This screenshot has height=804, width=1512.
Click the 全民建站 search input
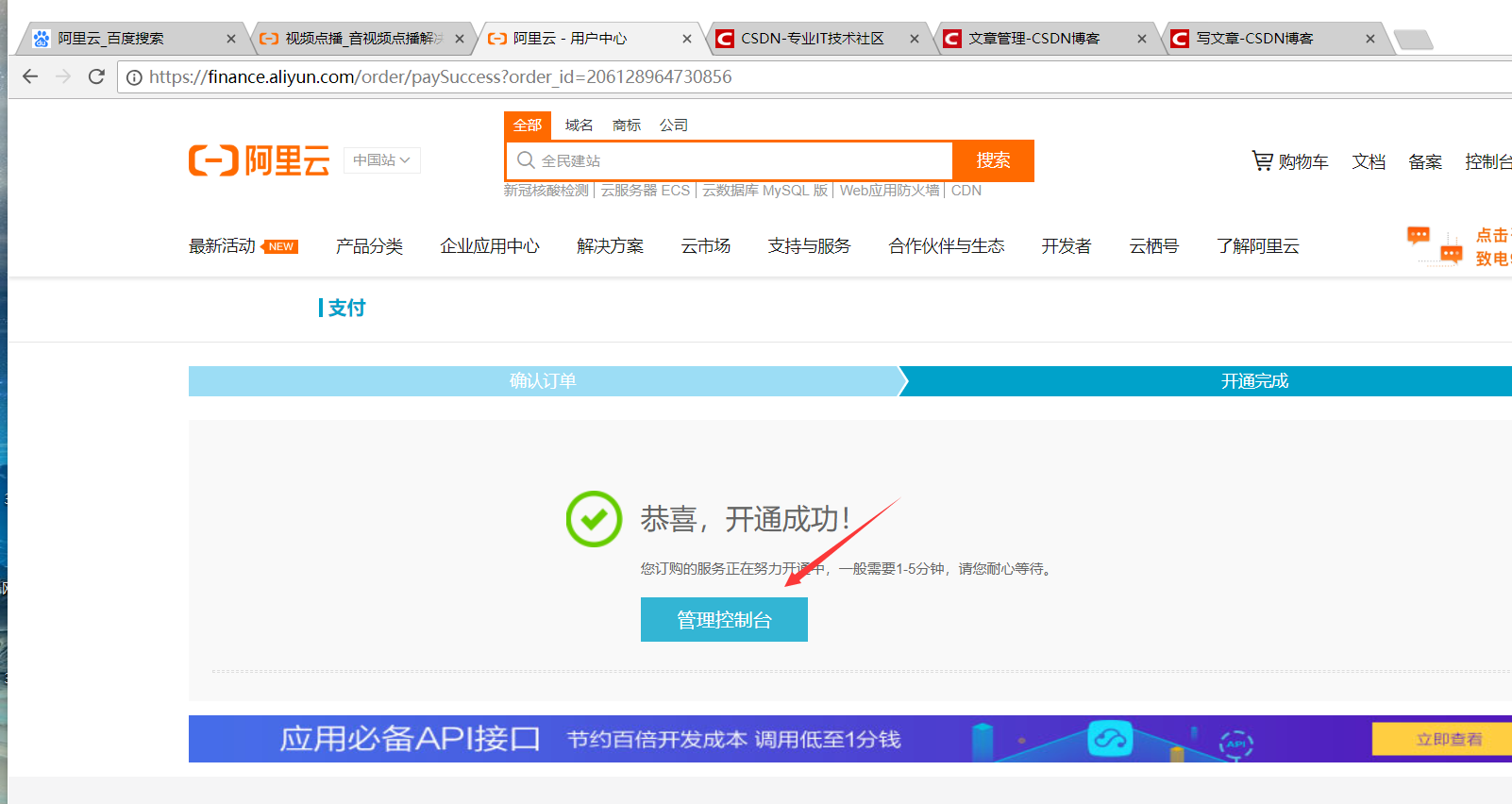point(729,160)
